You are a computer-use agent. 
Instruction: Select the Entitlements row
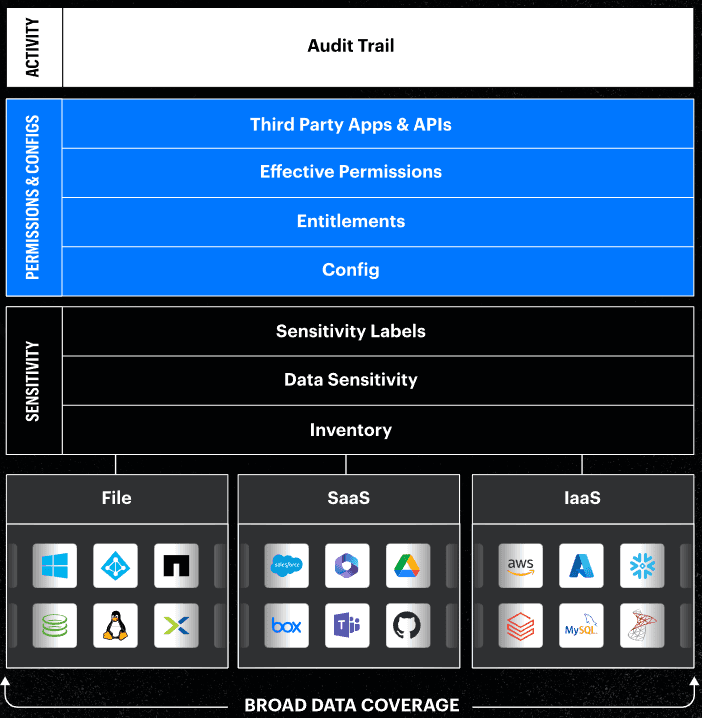tap(378, 222)
